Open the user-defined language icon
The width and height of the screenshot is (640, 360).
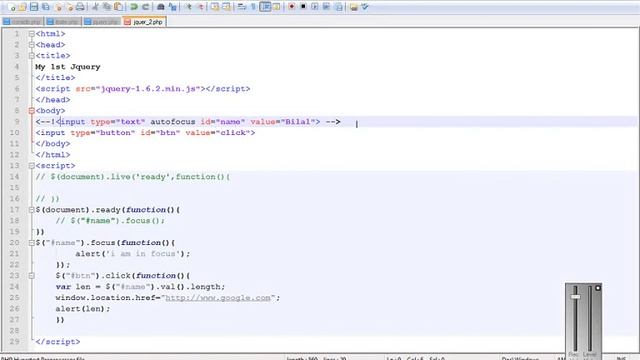pyautogui.click(x=277, y=7)
